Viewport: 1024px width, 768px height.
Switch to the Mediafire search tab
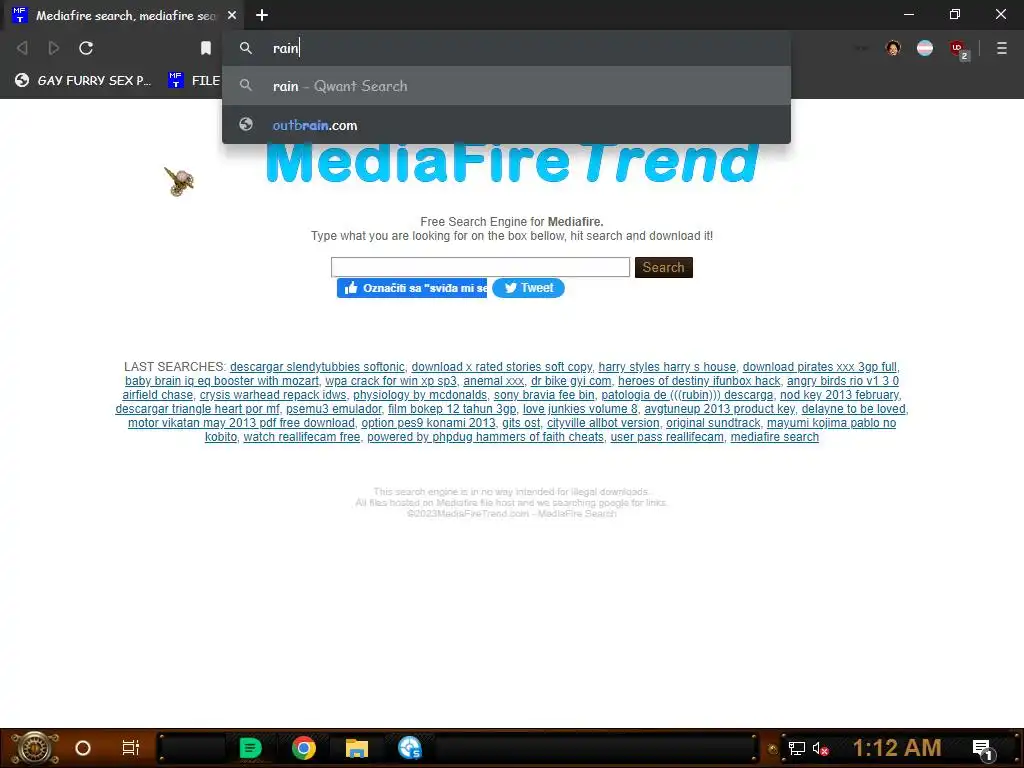click(x=125, y=15)
